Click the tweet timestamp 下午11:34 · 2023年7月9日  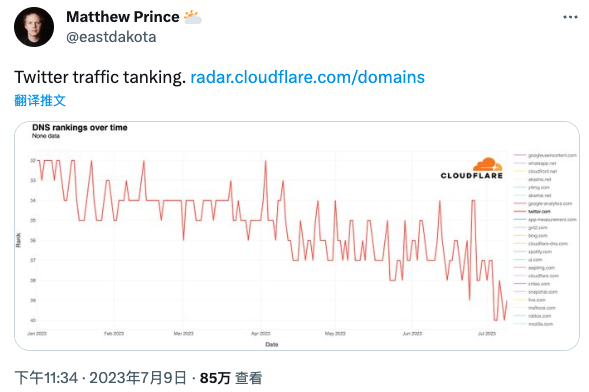[100, 378]
